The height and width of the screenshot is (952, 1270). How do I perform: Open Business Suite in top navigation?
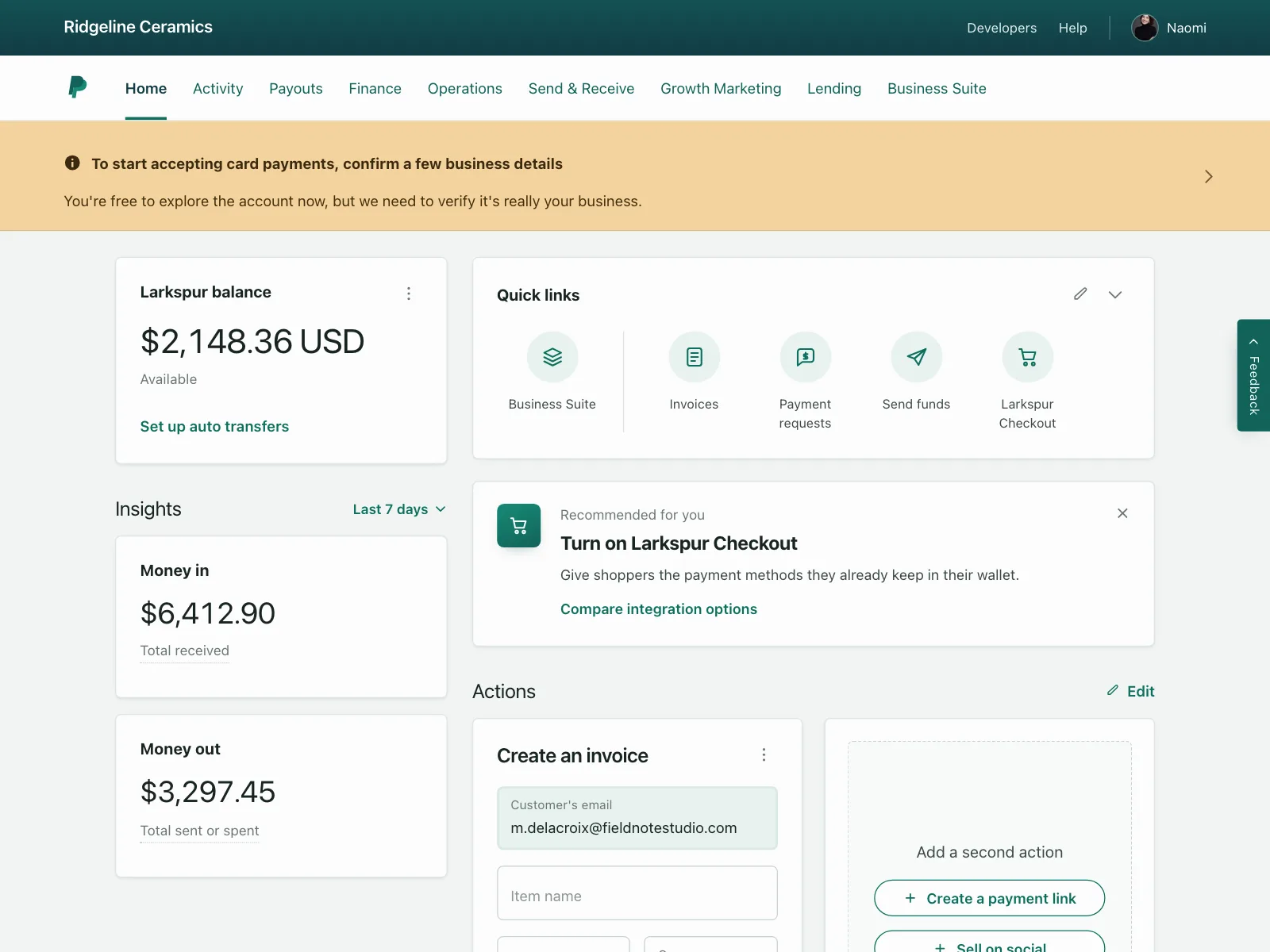937,89
